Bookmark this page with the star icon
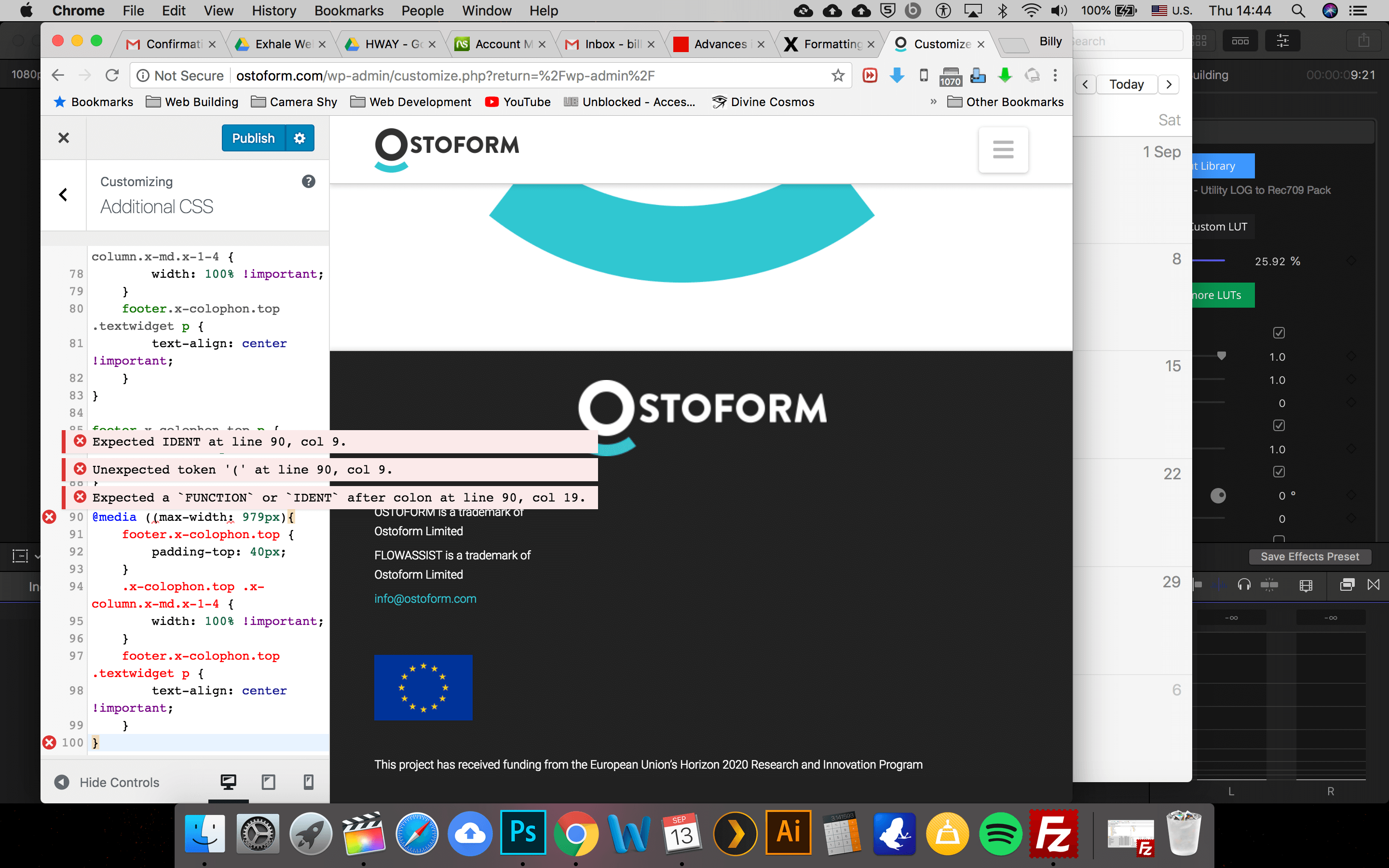1389x868 pixels. 837,75
